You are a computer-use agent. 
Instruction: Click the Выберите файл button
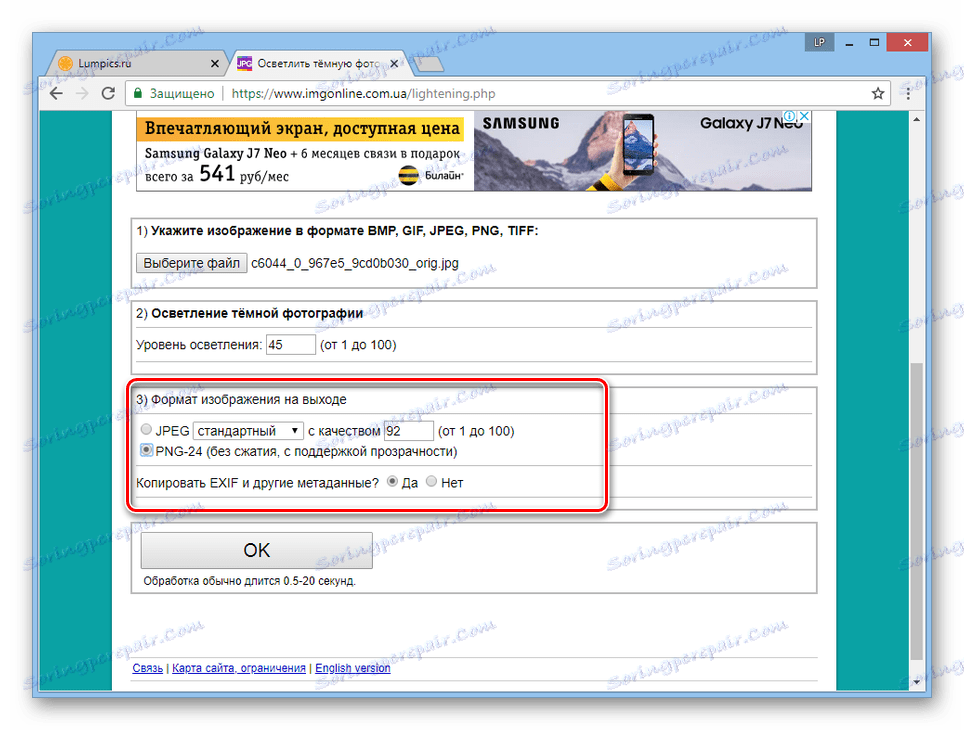(x=191, y=263)
